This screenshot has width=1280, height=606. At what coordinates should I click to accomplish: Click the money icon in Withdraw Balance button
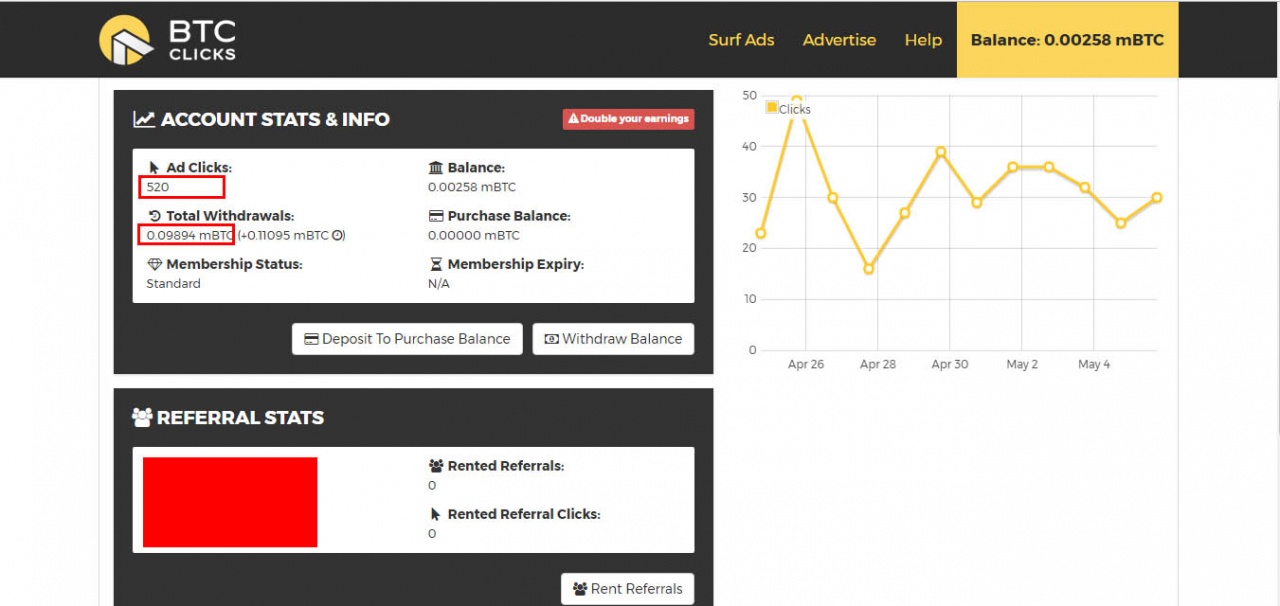pos(551,339)
